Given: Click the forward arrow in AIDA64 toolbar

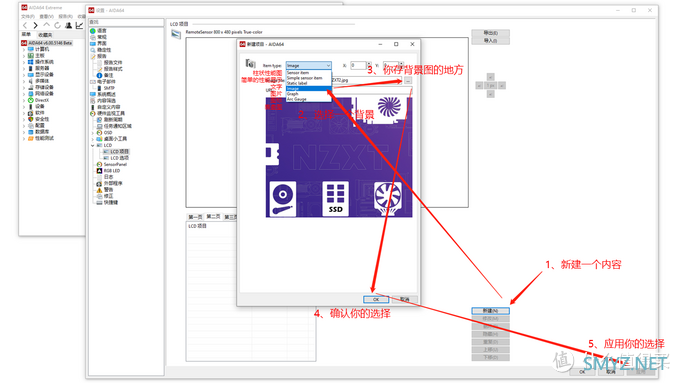Looking at the screenshot, I should (x=36, y=26).
